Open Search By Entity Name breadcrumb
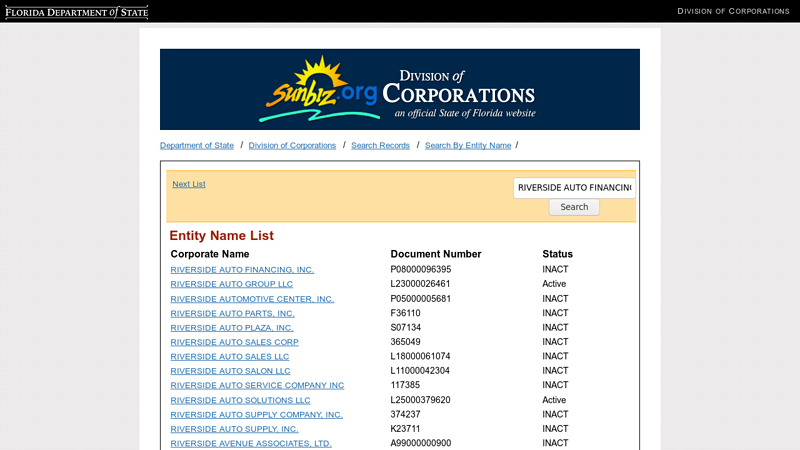 [x=468, y=145]
